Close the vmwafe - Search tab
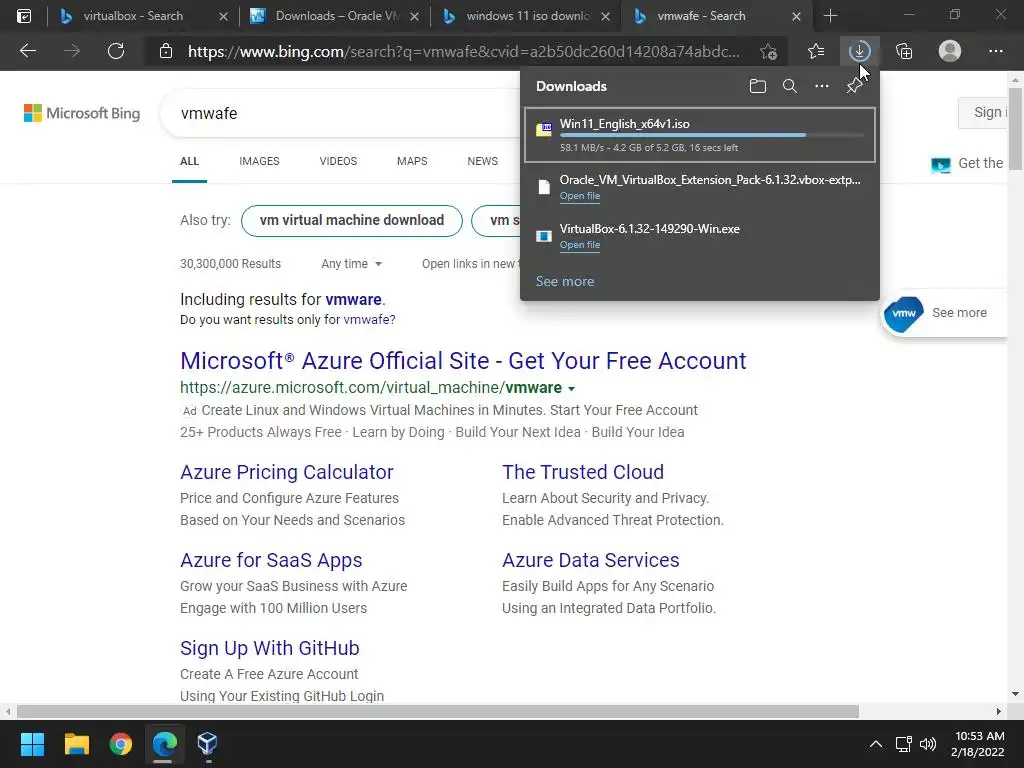1024x768 pixels. (796, 16)
